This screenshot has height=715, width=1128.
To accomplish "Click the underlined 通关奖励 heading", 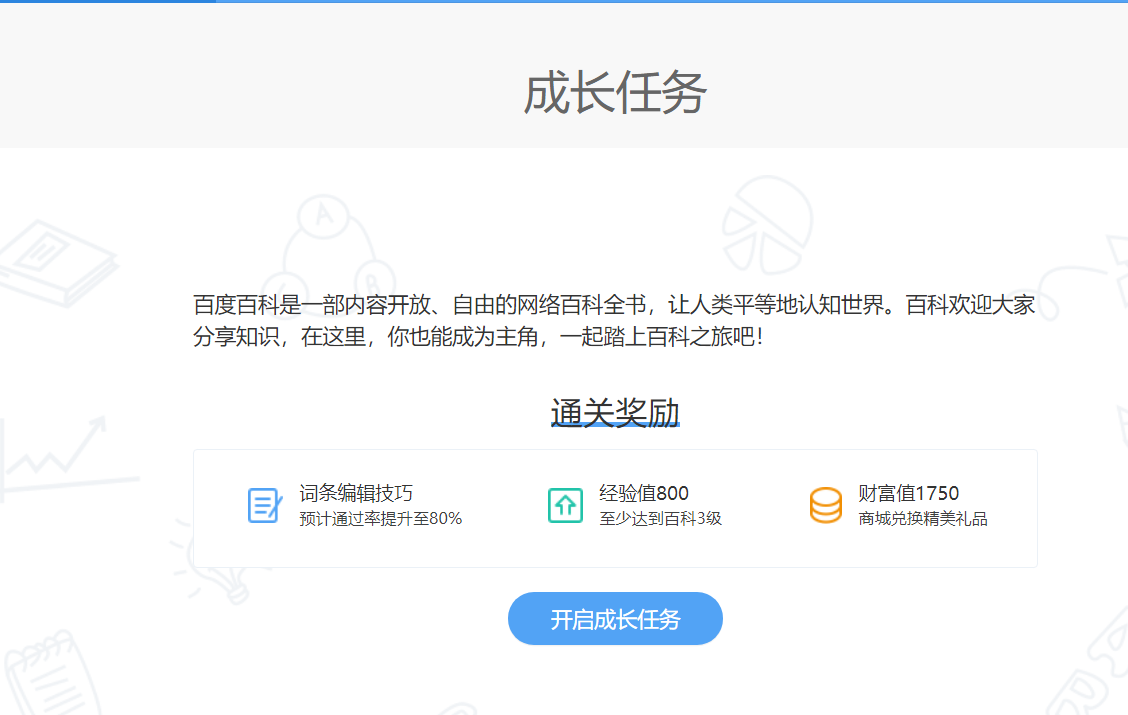I will (614, 410).
